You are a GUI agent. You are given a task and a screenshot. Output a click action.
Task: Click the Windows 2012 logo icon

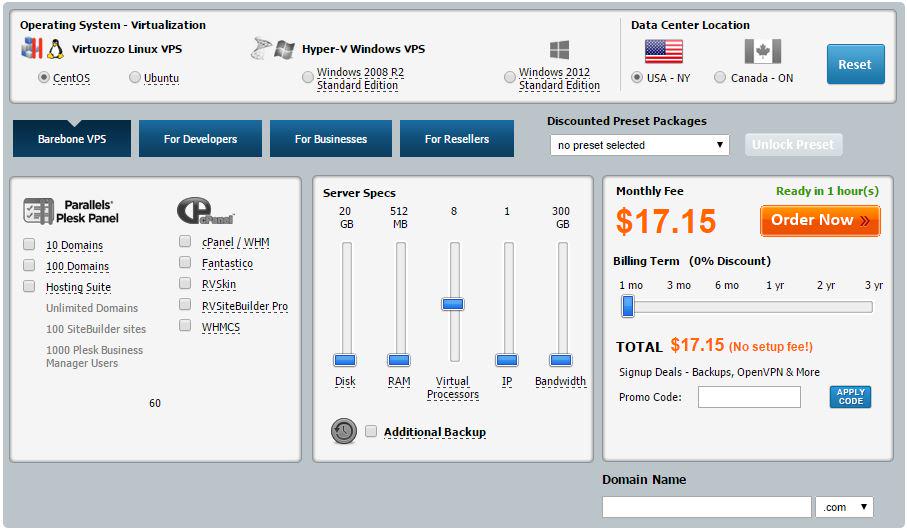click(x=559, y=50)
